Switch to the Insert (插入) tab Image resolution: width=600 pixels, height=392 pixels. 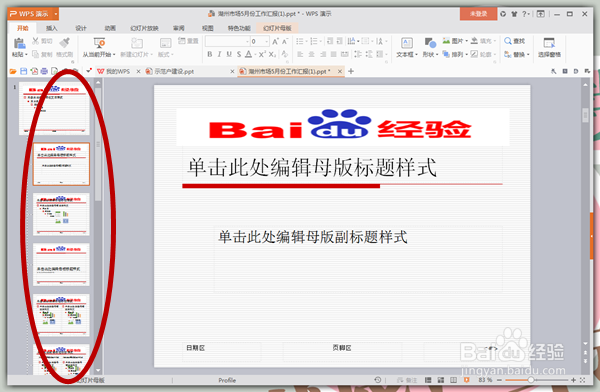(52, 28)
